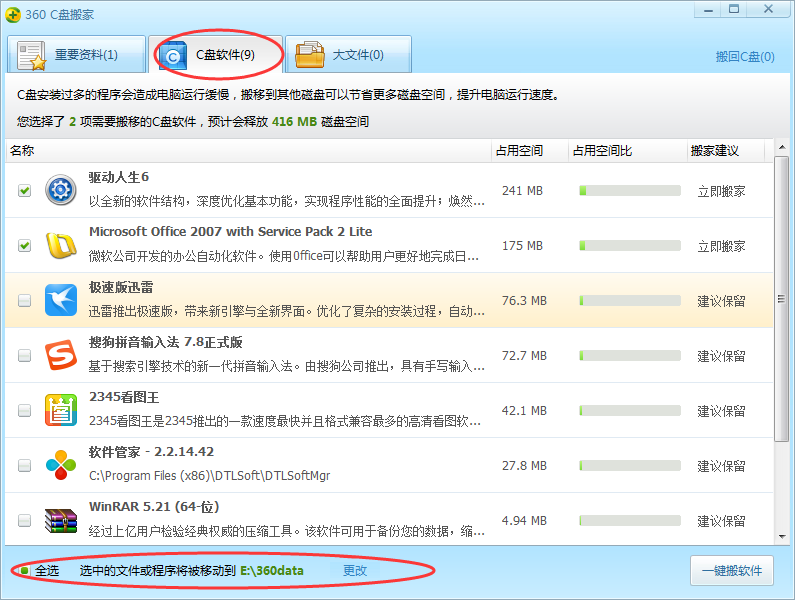The height and width of the screenshot is (600, 795).
Task: Check the 极速版迅雷 checkbox
Action: [x=24, y=301]
